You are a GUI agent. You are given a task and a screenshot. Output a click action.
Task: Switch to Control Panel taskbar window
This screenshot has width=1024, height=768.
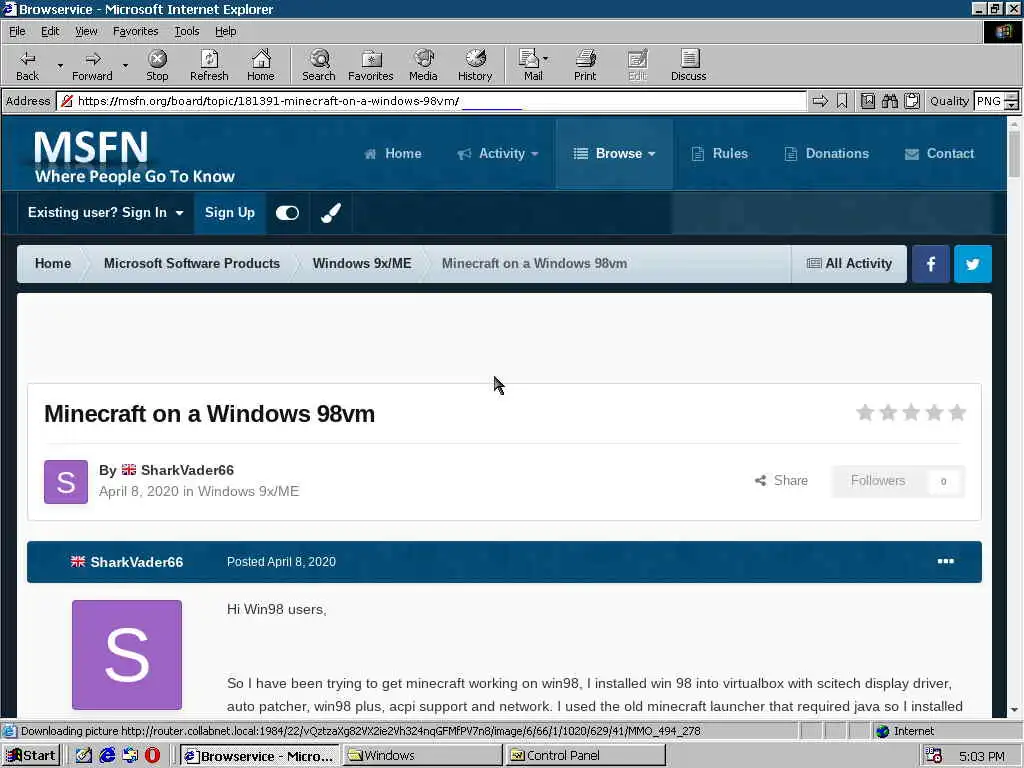pyautogui.click(x=586, y=756)
